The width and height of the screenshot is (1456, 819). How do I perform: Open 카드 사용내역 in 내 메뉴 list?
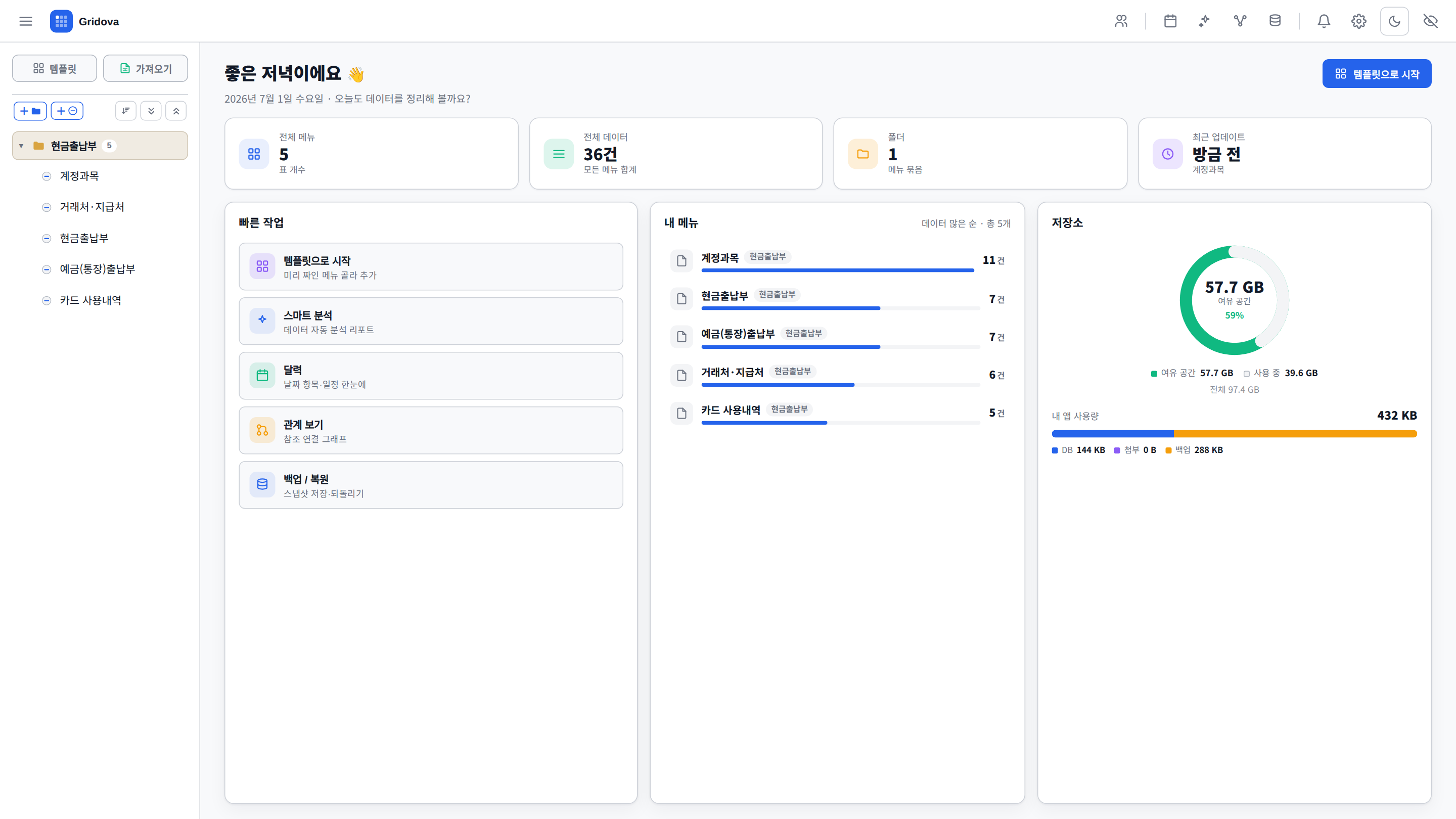[837, 413]
